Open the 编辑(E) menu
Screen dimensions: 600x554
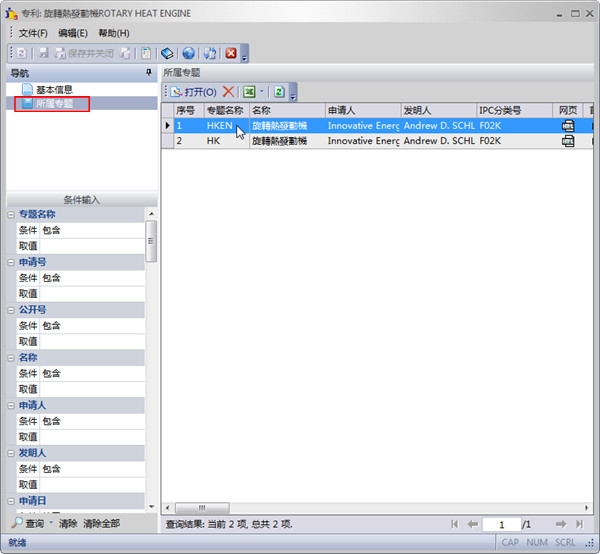click(73, 33)
